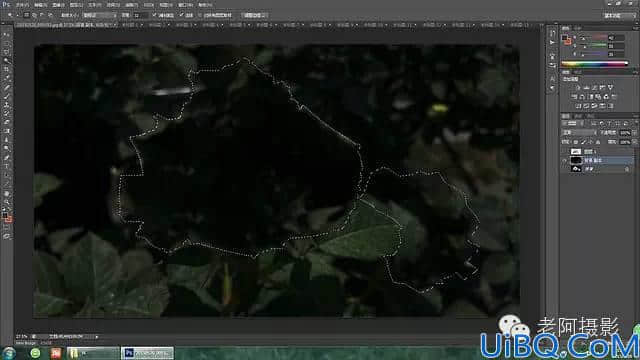Open the Sample Size dropdown in the options bar
This screenshot has height=360, width=640.
99,15
